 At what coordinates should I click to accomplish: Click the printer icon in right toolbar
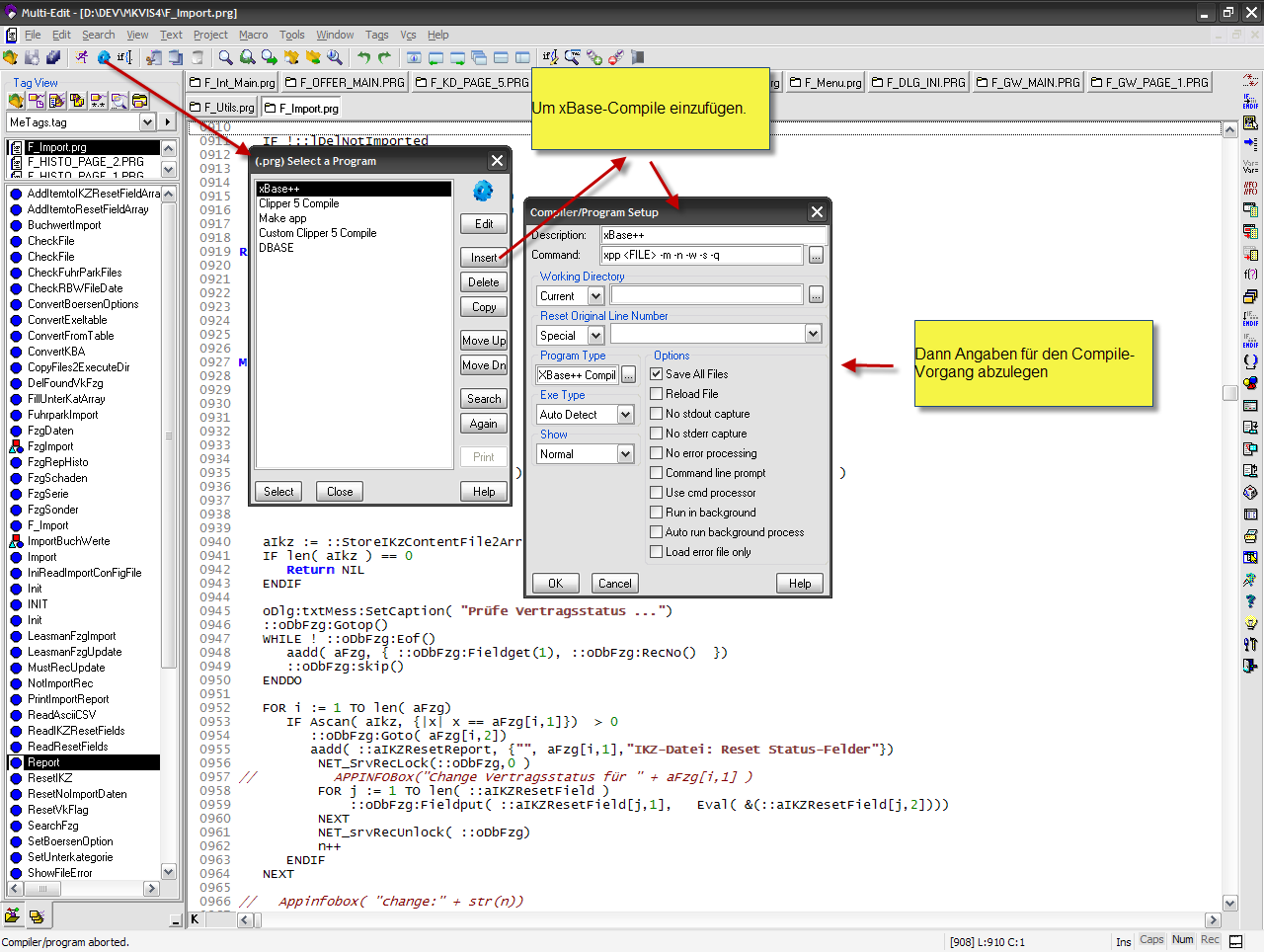(1250, 536)
